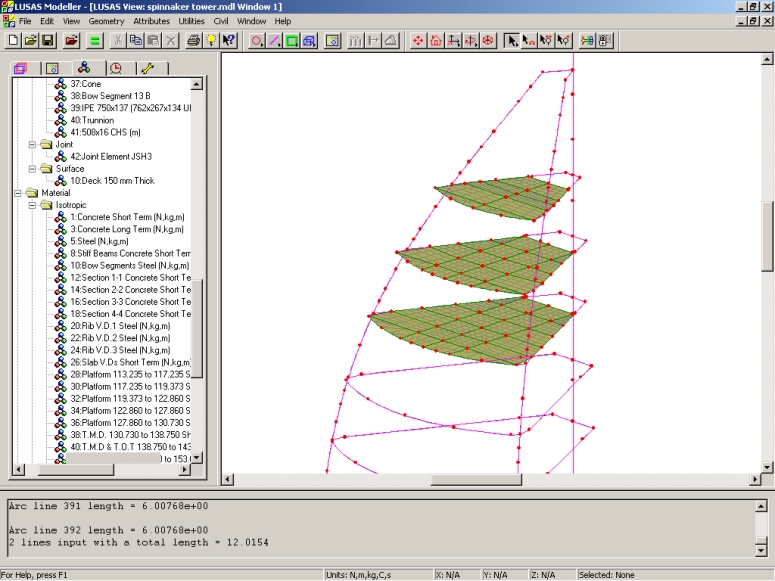
Task: Select the green surface geometry tool
Action: point(292,41)
